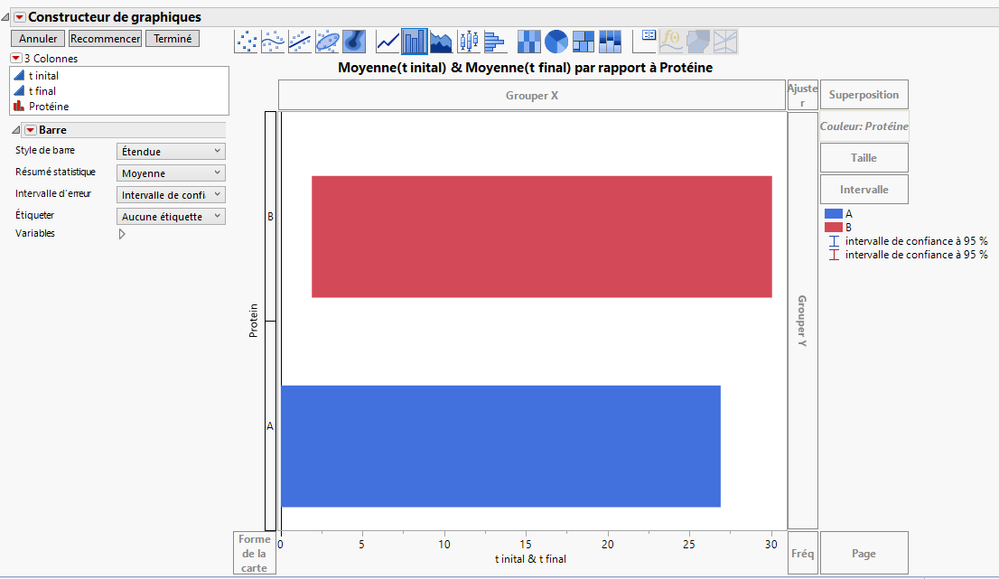999x579 pixels.
Task: Click red confidence interval legend marker
Action: (x=833, y=255)
